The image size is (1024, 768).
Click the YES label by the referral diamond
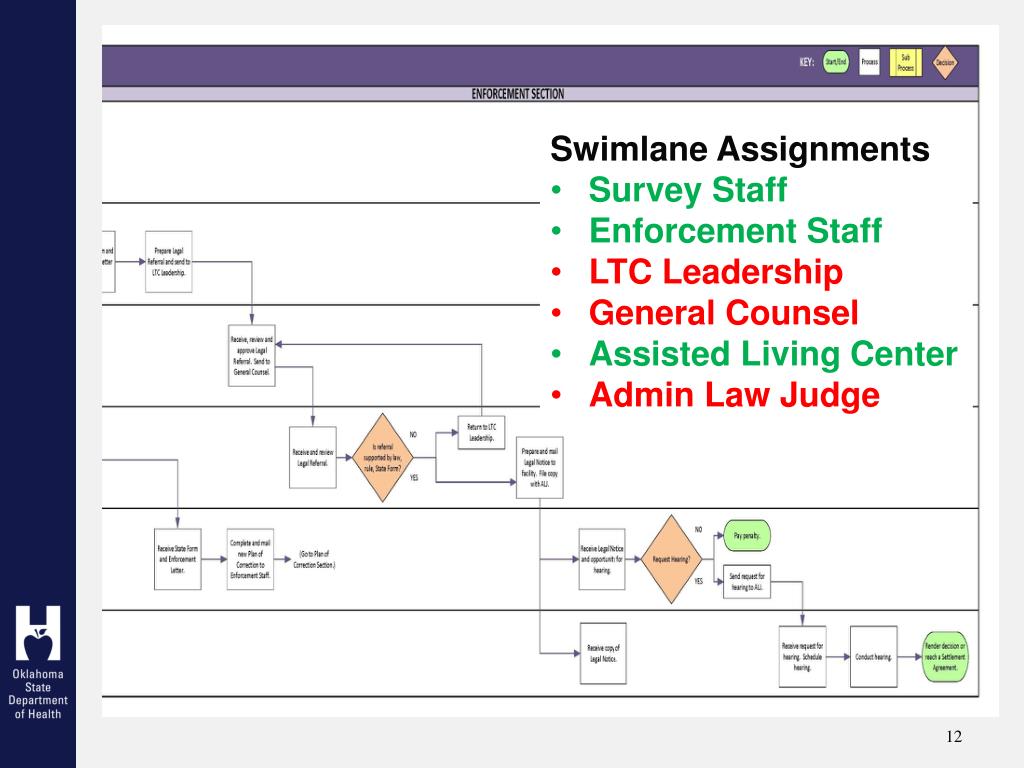click(414, 478)
